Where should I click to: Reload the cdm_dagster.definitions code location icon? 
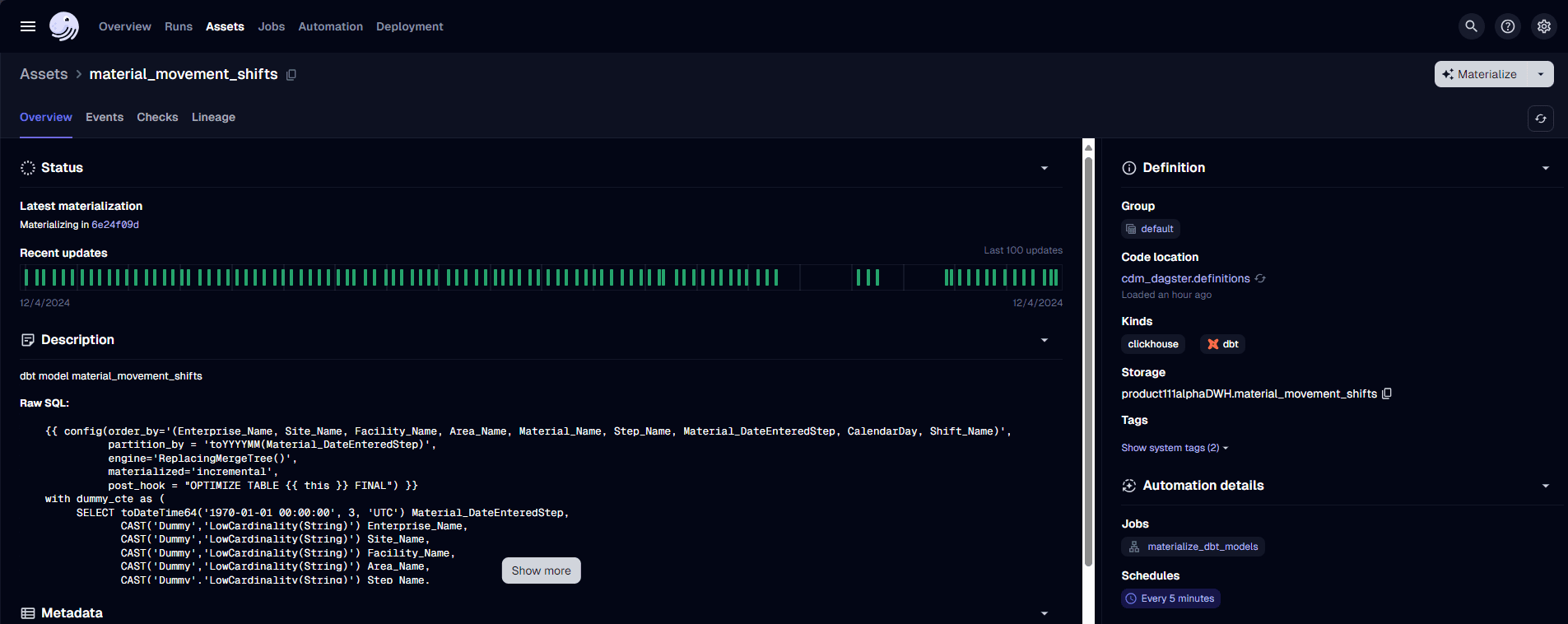pyautogui.click(x=1260, y=279)
